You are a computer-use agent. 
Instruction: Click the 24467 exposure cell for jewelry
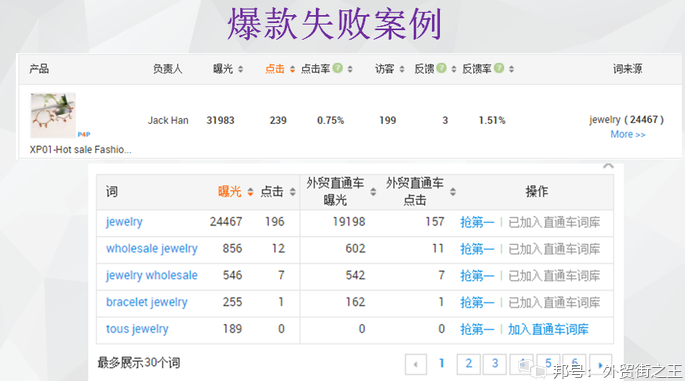click(226, 222)
